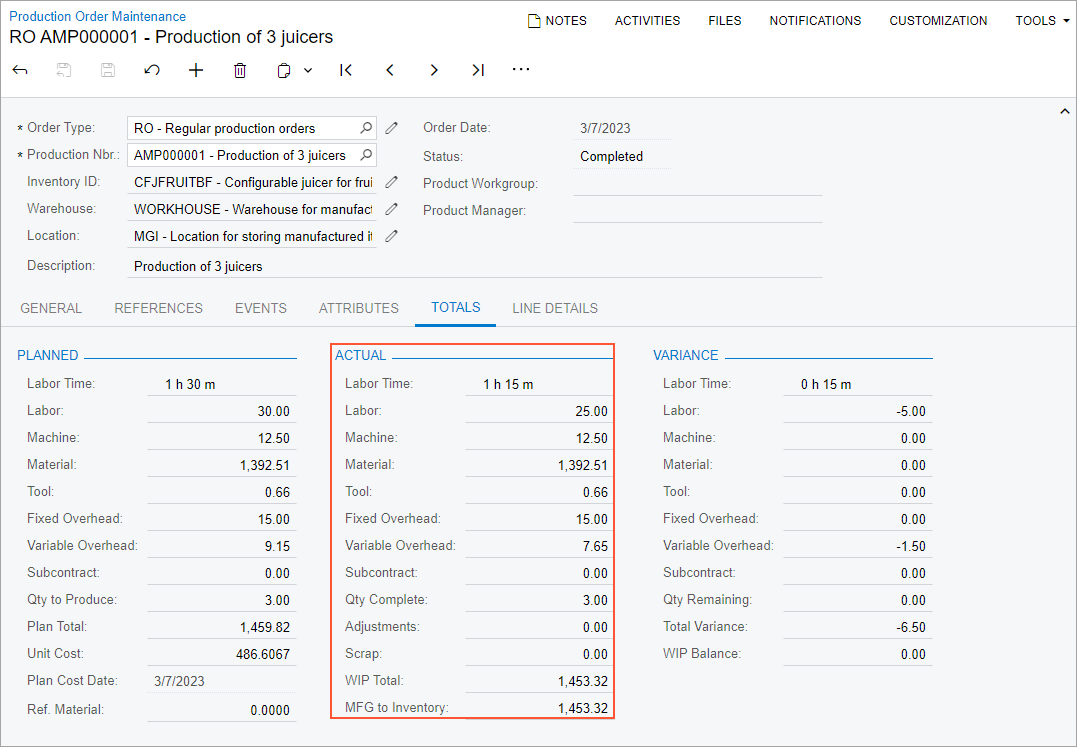Go to the previous record
Viewport: 1077px width, 747px height.
click(x=390, y=70)
